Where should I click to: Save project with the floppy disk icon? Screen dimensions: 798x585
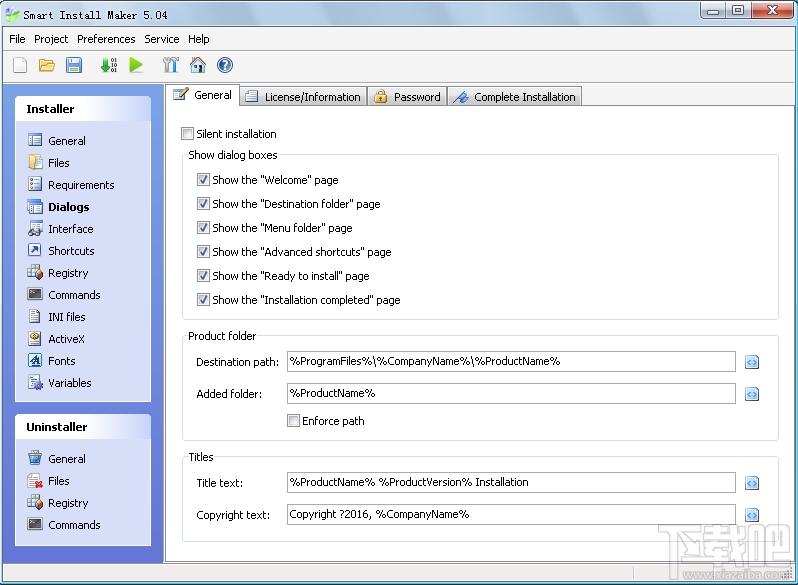click(x=74, y=65)
